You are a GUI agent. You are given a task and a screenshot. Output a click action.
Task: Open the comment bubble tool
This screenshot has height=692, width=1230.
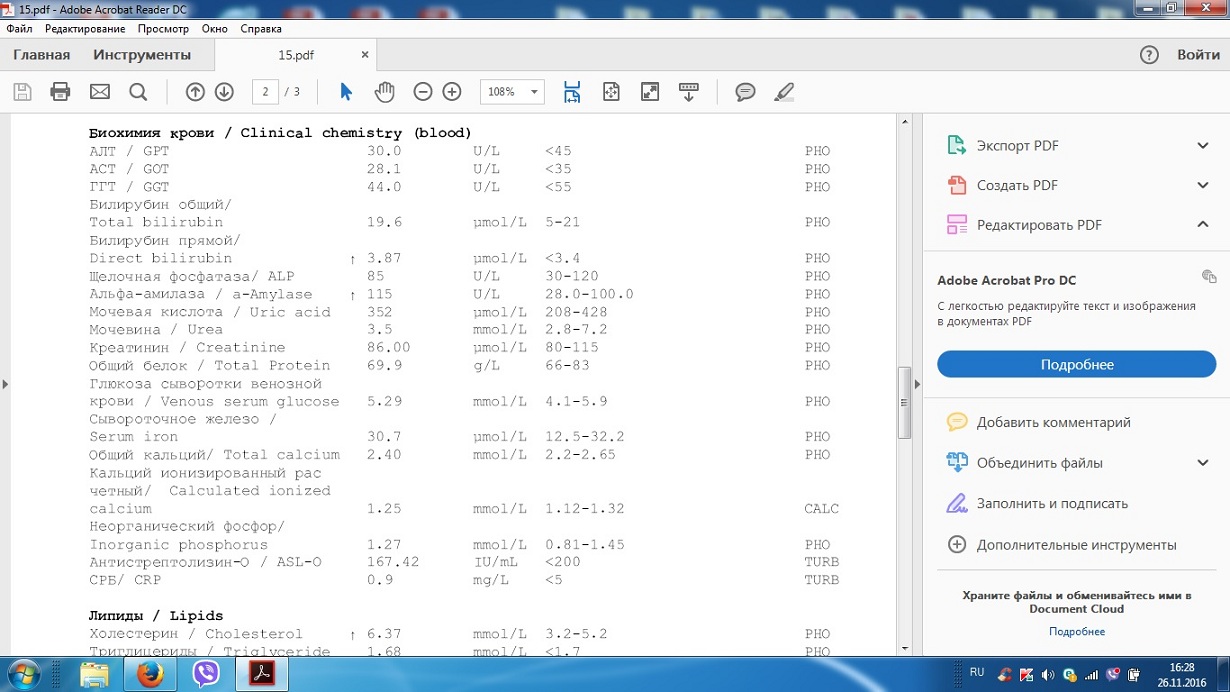coord(745,92)
